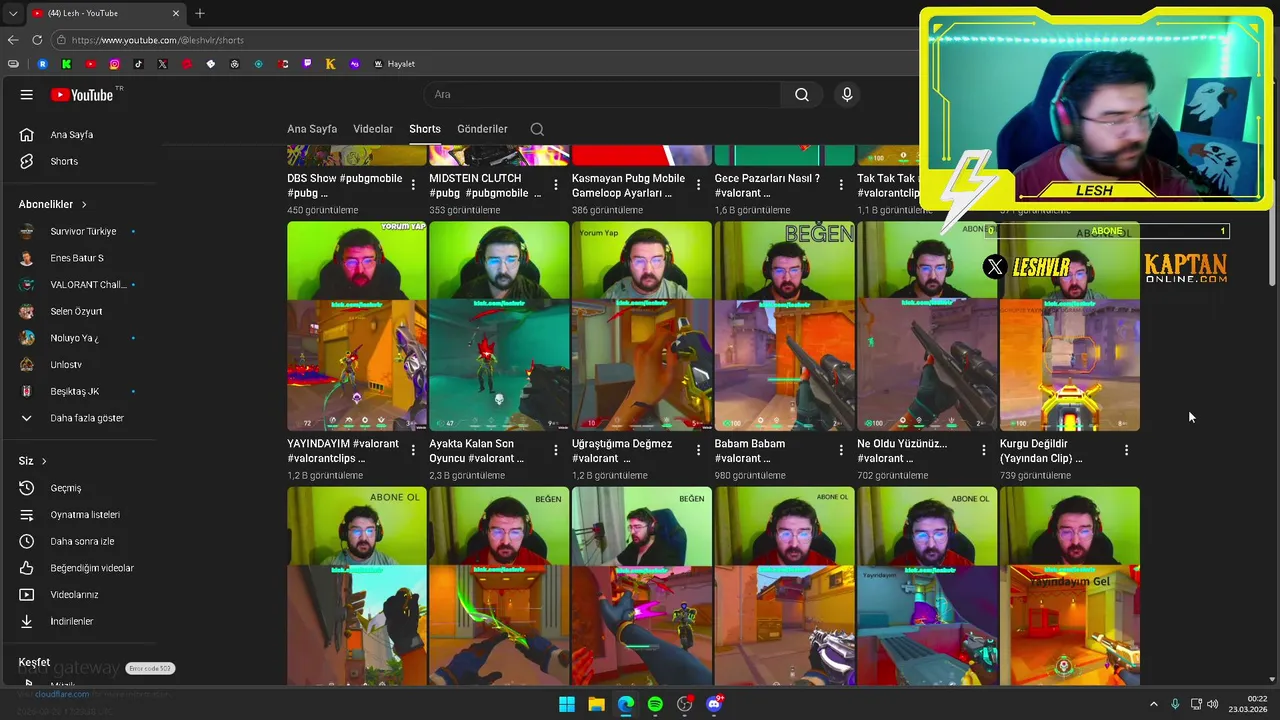Switch to Ana Sayfa channel tab
1280x720 pixels.
click(x=312, y=129)
